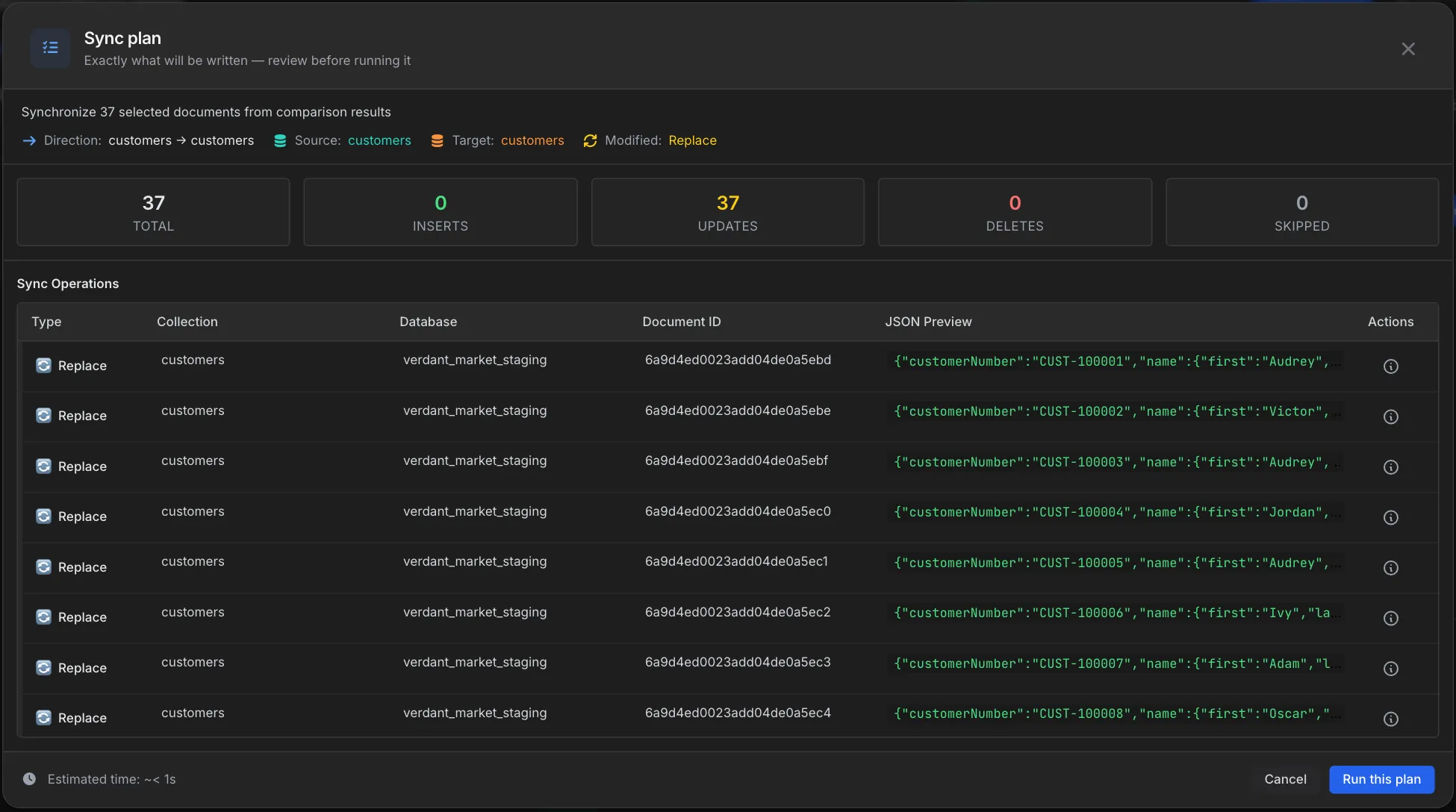Click the green Source customers label
Image resolution: width=1456 pixels, height=812 pixels.
(379, 140)
